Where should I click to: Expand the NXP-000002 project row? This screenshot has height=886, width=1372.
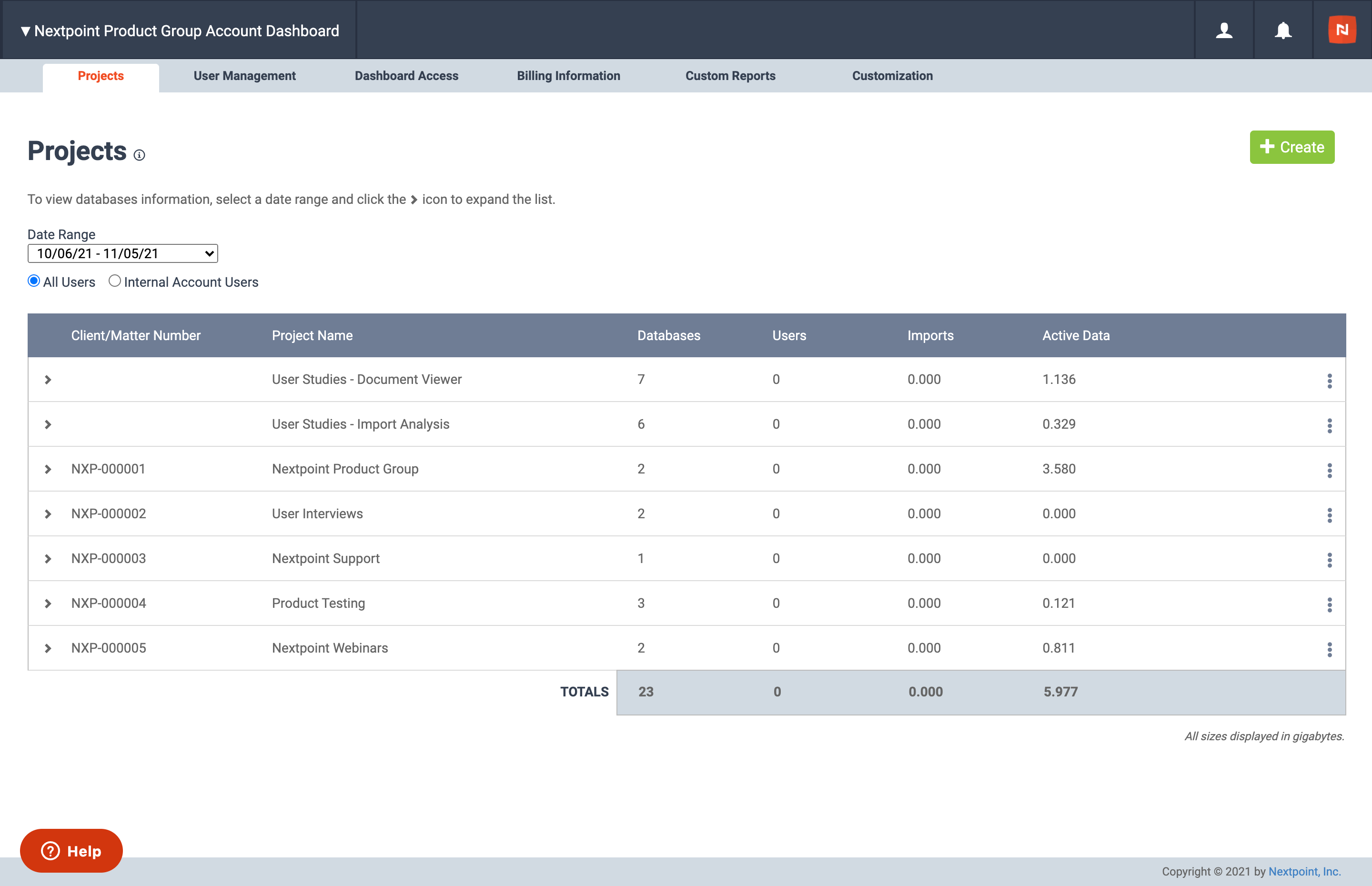coord(48,514)
